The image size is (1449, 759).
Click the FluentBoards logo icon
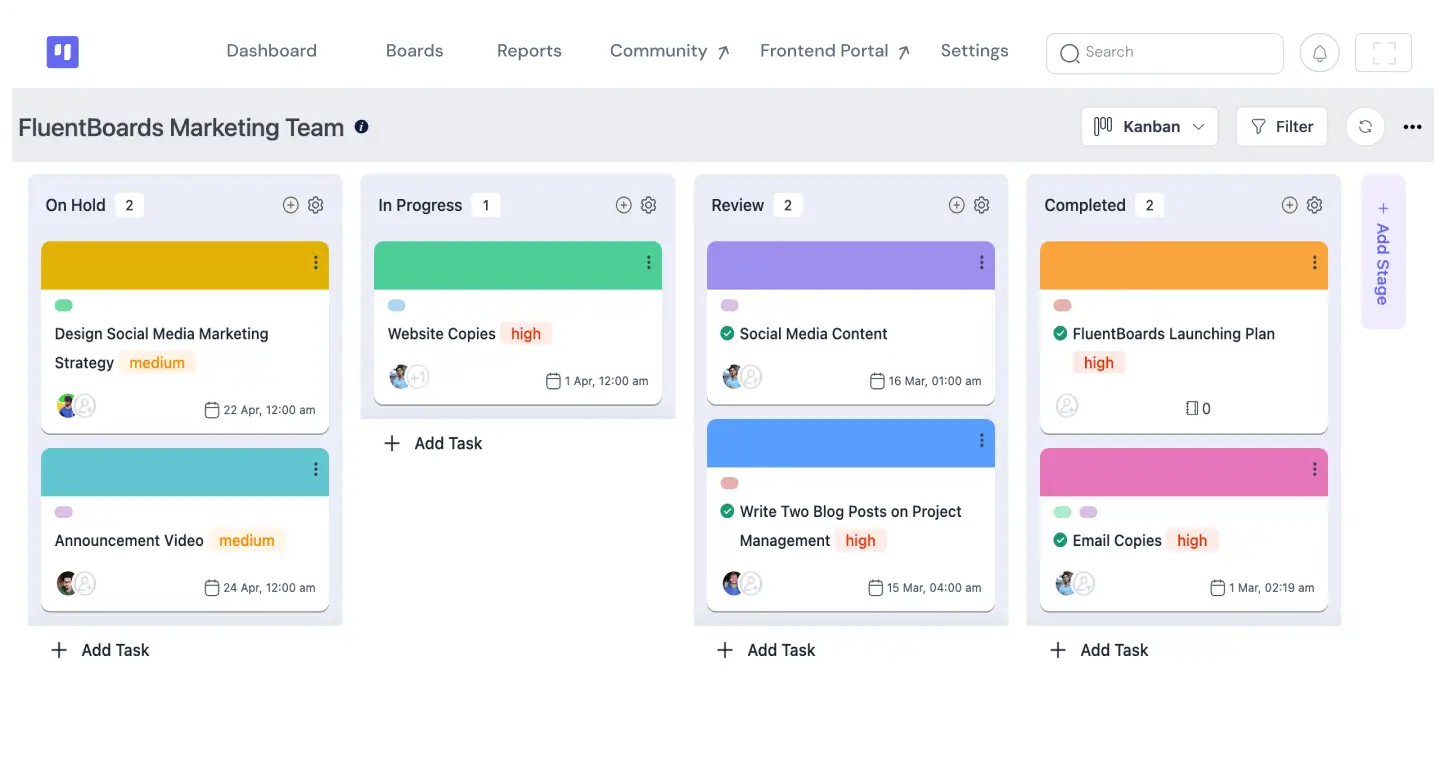(x=62, y=52)
